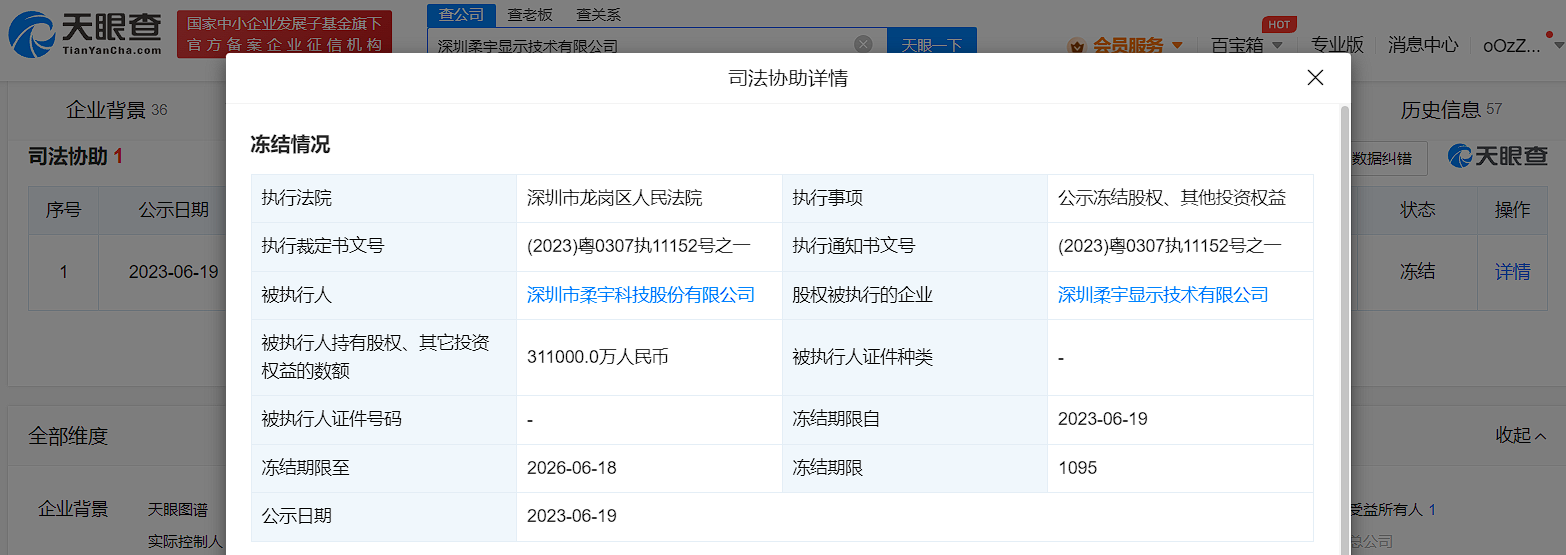Collapse the 全部维度 section with 收起
This screenshot has width=1566, height=555.
(1521, 435)
